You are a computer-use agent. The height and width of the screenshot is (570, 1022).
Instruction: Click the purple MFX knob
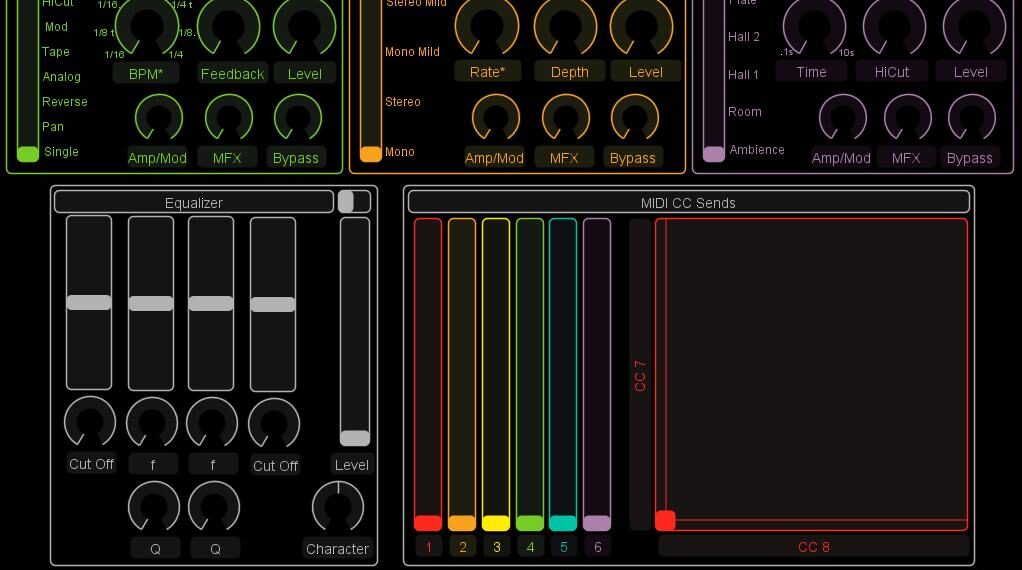[x=907, y=118]
